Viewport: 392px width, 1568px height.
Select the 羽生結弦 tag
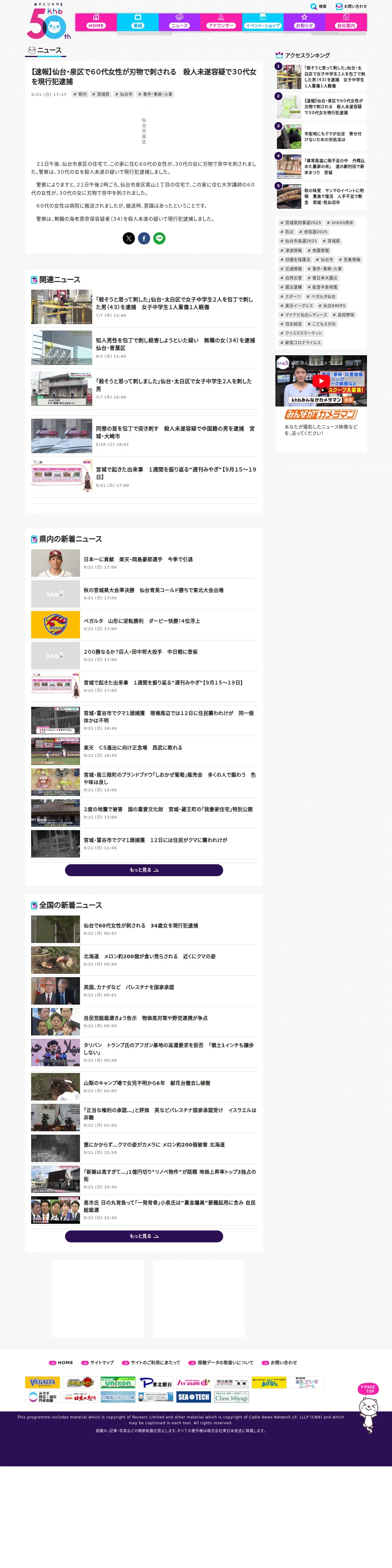[x=291, y=324]
